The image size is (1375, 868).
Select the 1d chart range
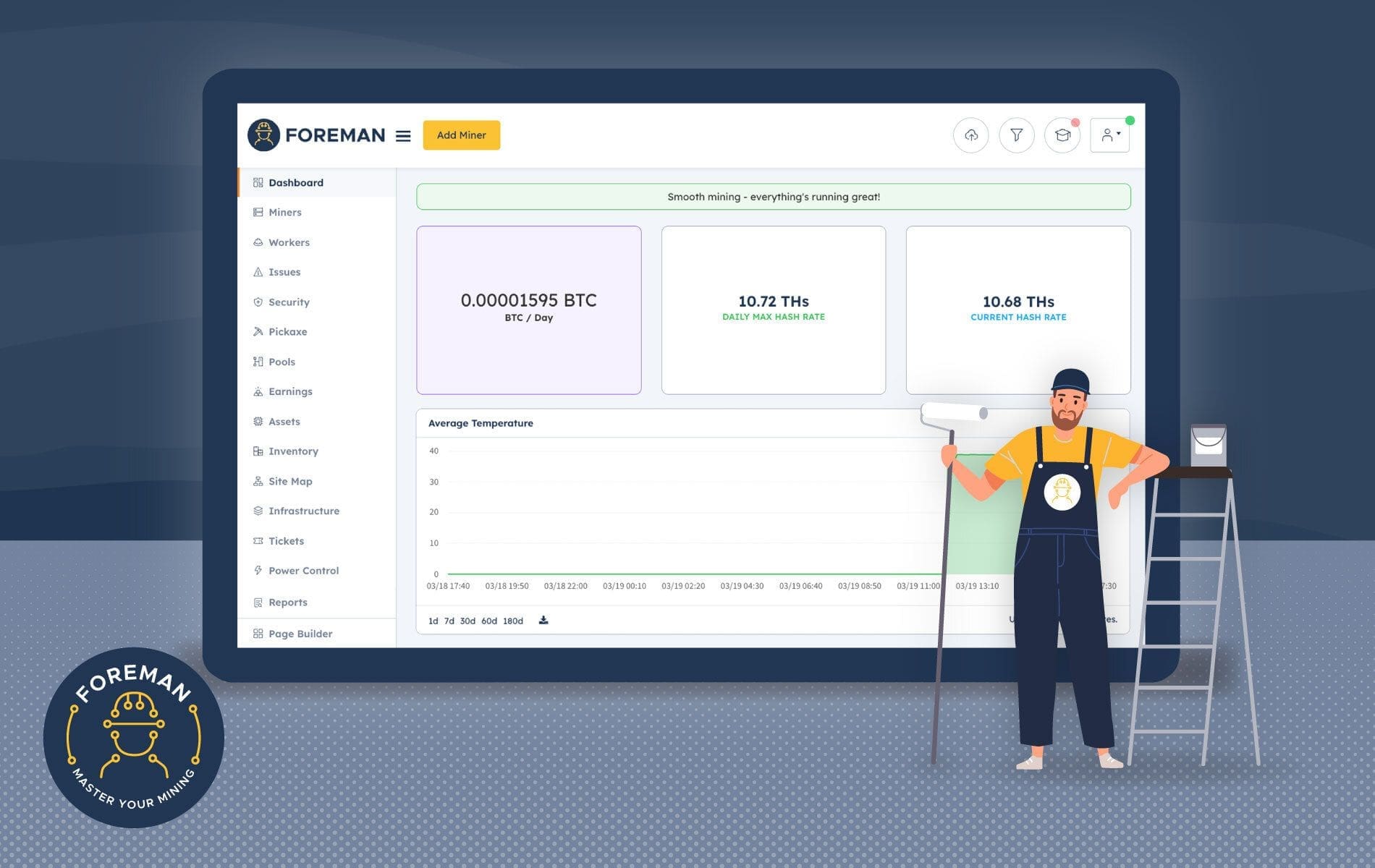coord(433,621)
